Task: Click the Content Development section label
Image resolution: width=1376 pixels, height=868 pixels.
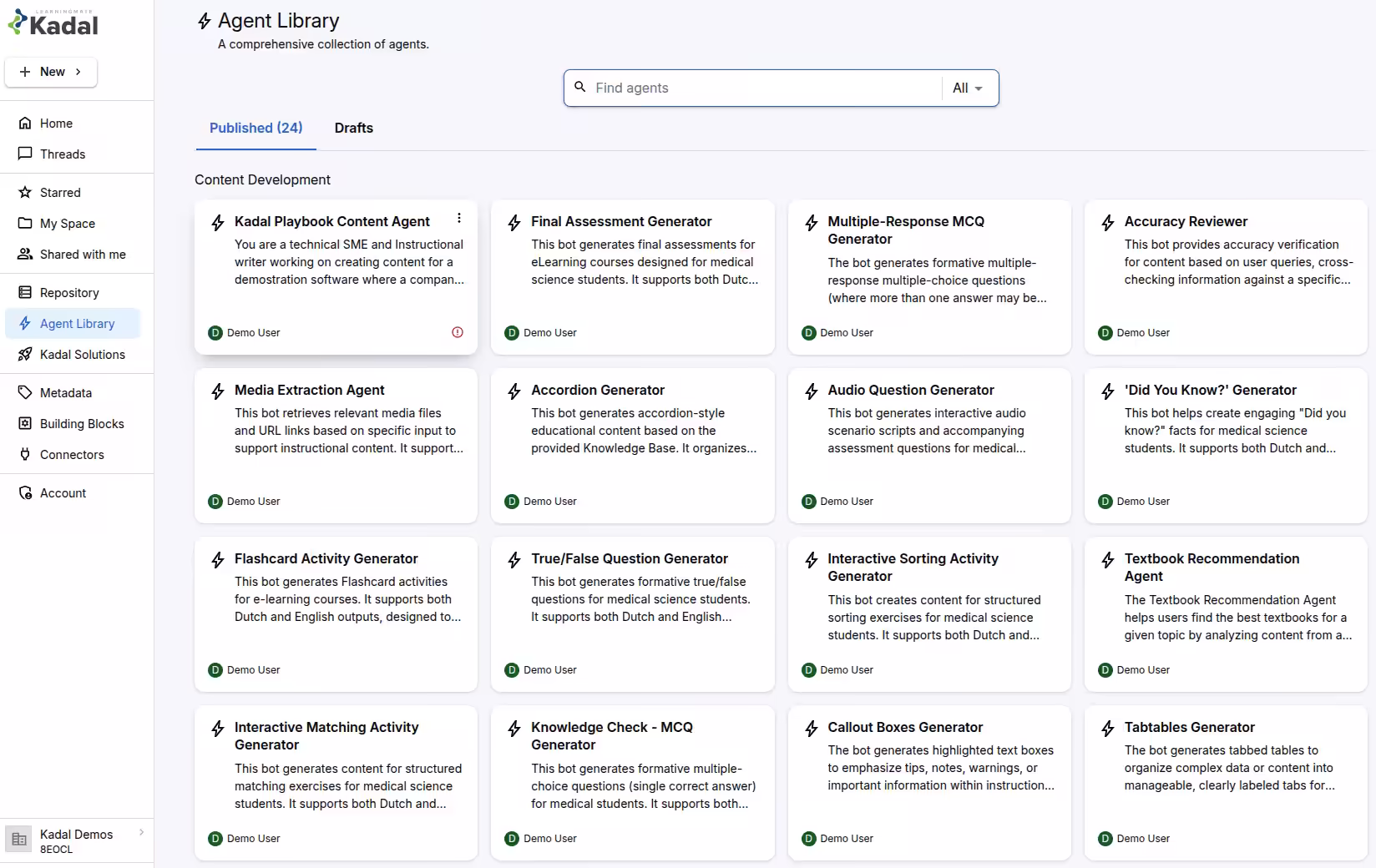Action: pos(262,179)
